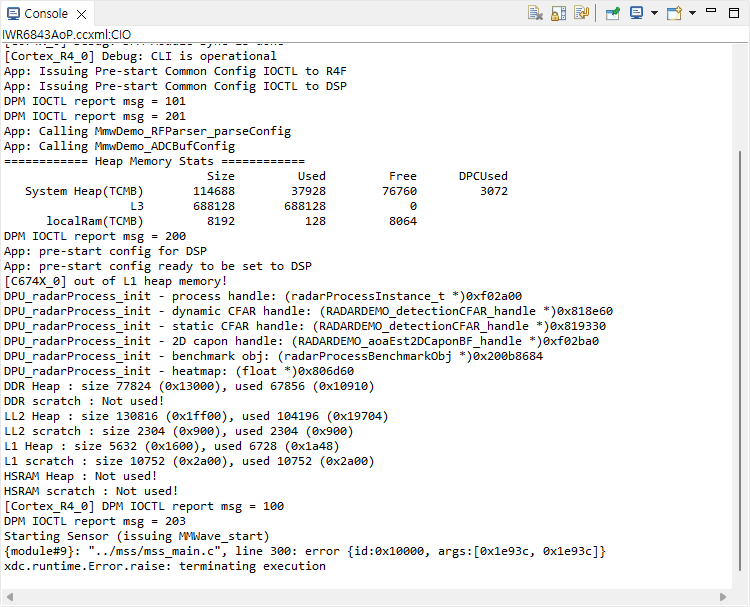Pin the console view

pos(612,13)
